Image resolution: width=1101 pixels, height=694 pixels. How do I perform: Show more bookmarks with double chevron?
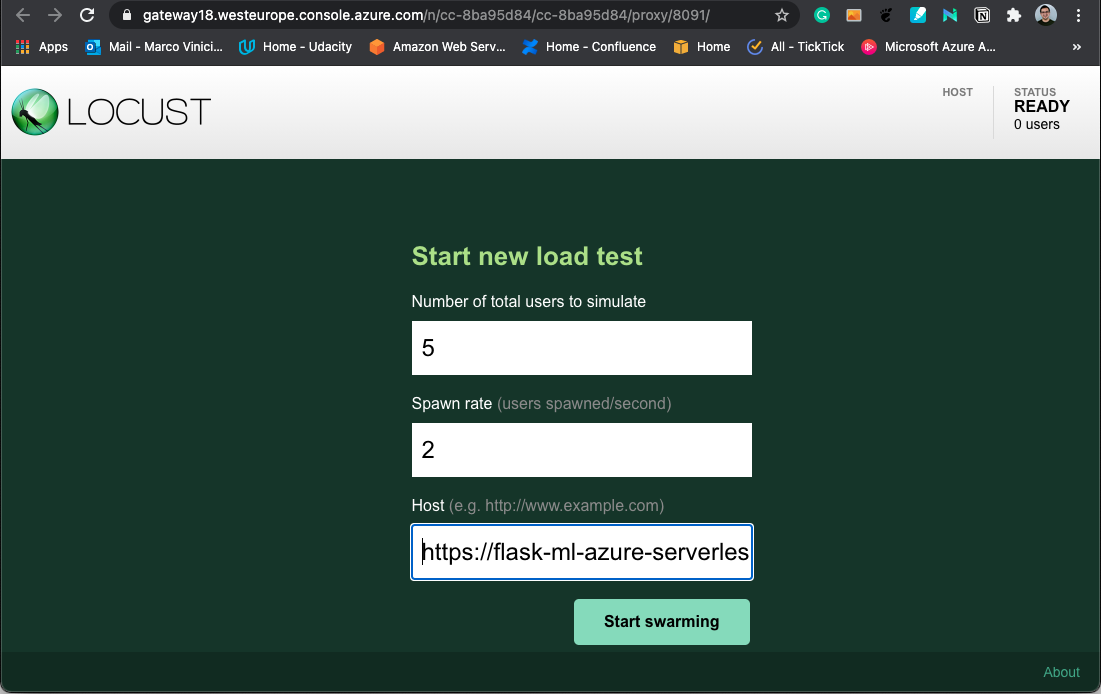1076,47
